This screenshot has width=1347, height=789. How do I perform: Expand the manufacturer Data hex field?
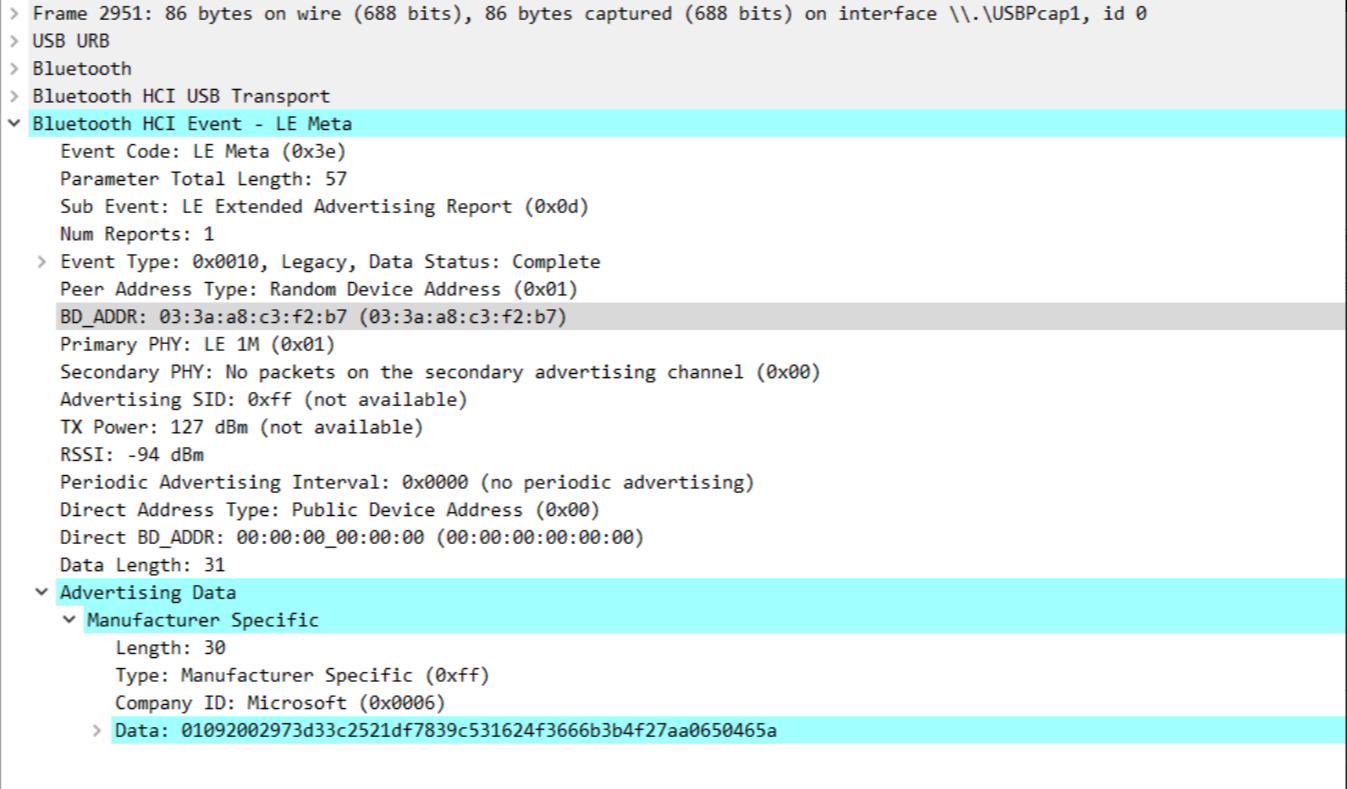coord(97,730)
